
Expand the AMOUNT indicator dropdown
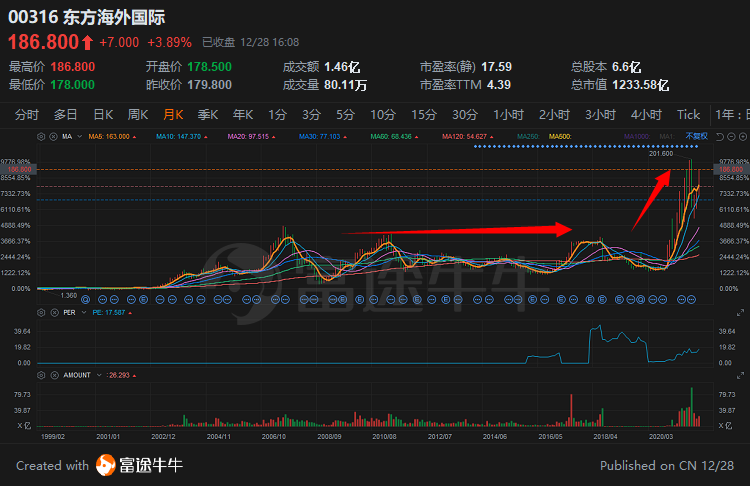[x=98, y=375]
